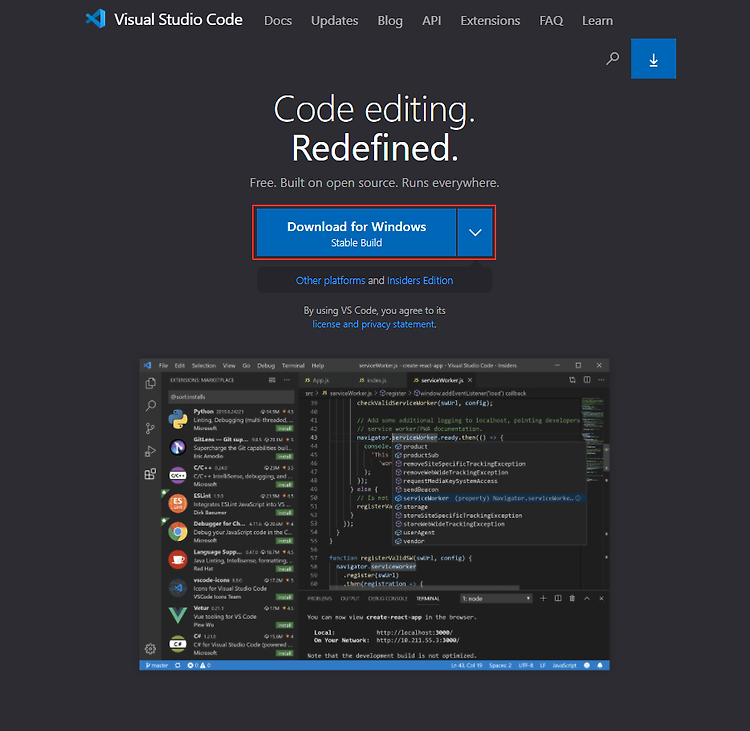Follow the Other platforms link
750x731 pixels.
pyautogui.click(x=330, y=280)
